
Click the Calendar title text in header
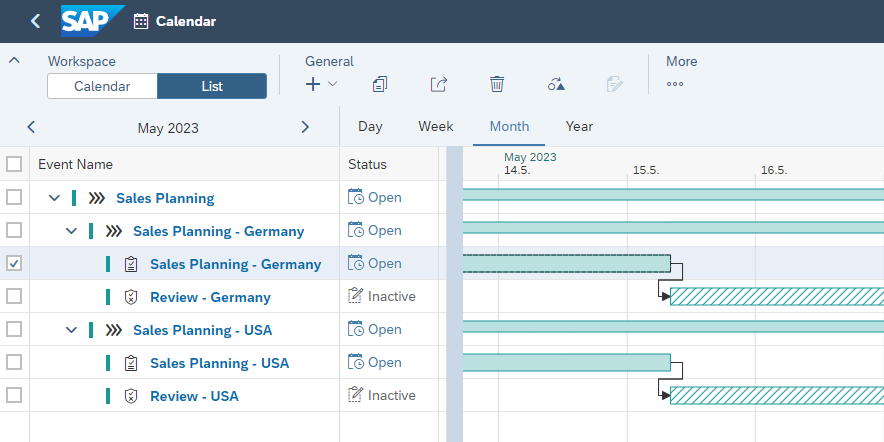click(185, 21)
